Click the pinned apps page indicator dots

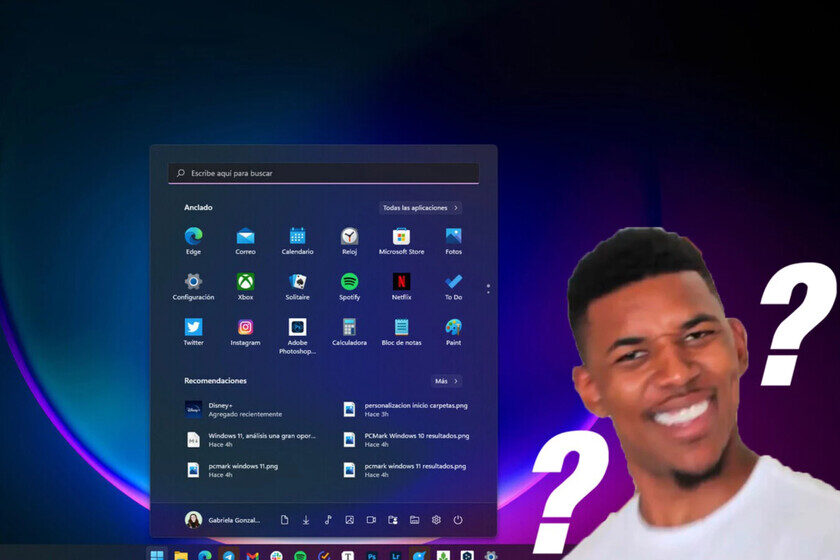(x=488, y=289)
